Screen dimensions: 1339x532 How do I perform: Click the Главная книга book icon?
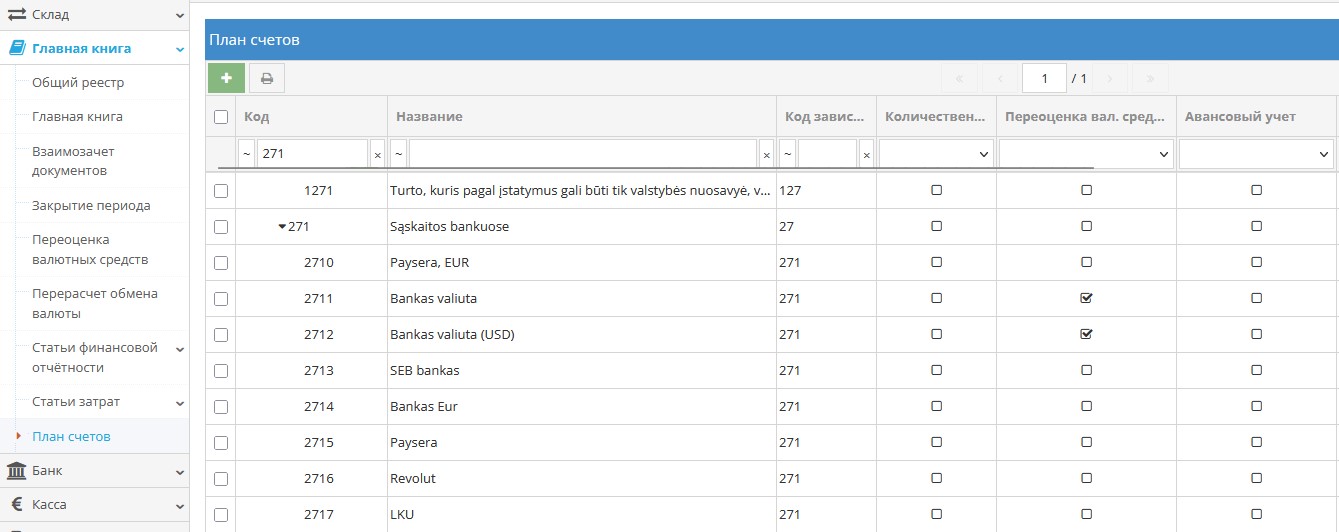click(17, 48)
